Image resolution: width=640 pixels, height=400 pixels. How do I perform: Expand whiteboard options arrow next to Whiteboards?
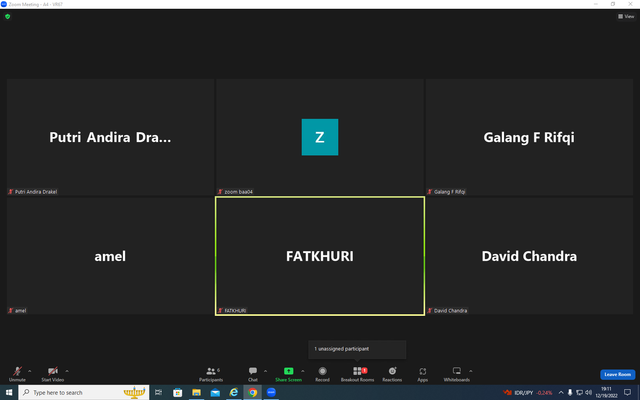(x=471, y=371)
